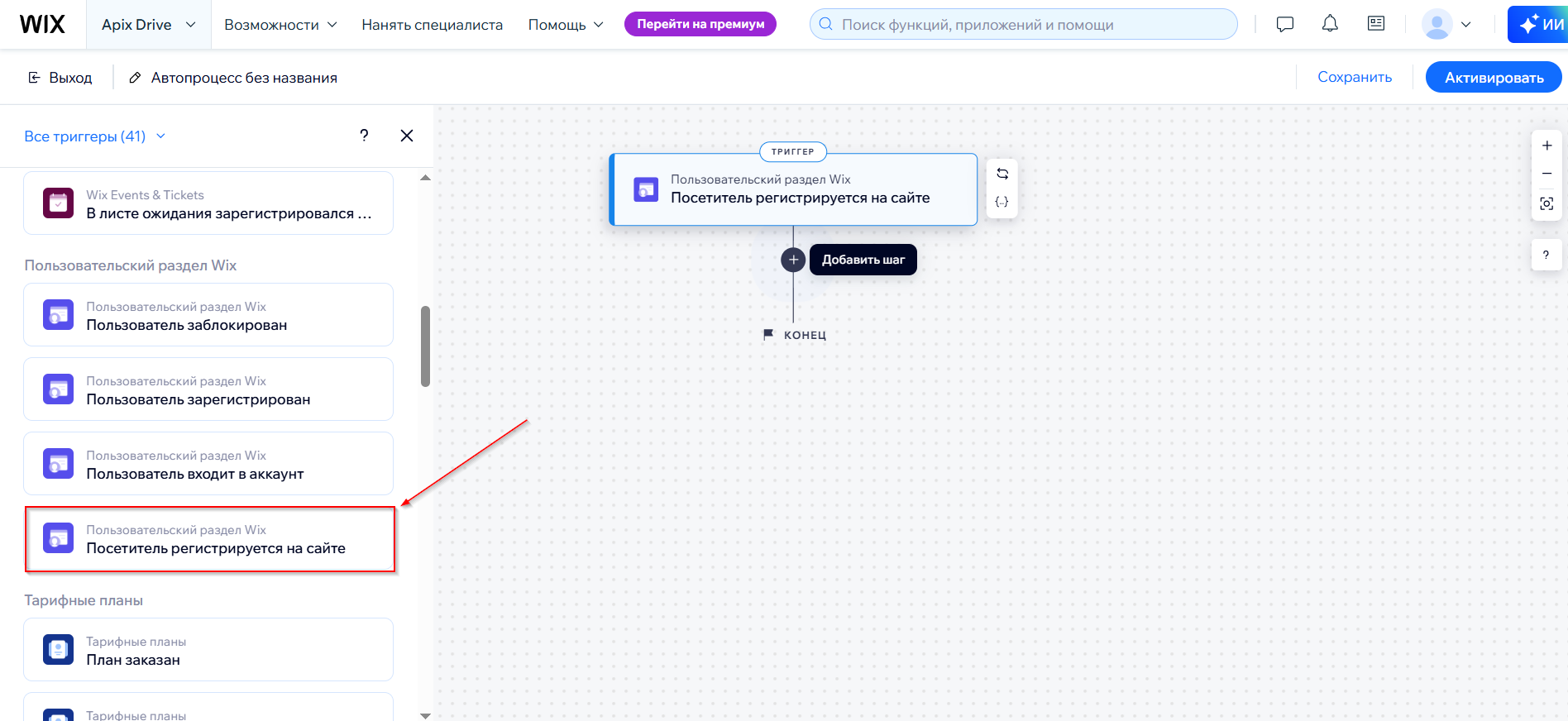Select Пользователь зарегистрирован trigger
The image size is (1568, 721).
tap(208, 389)
